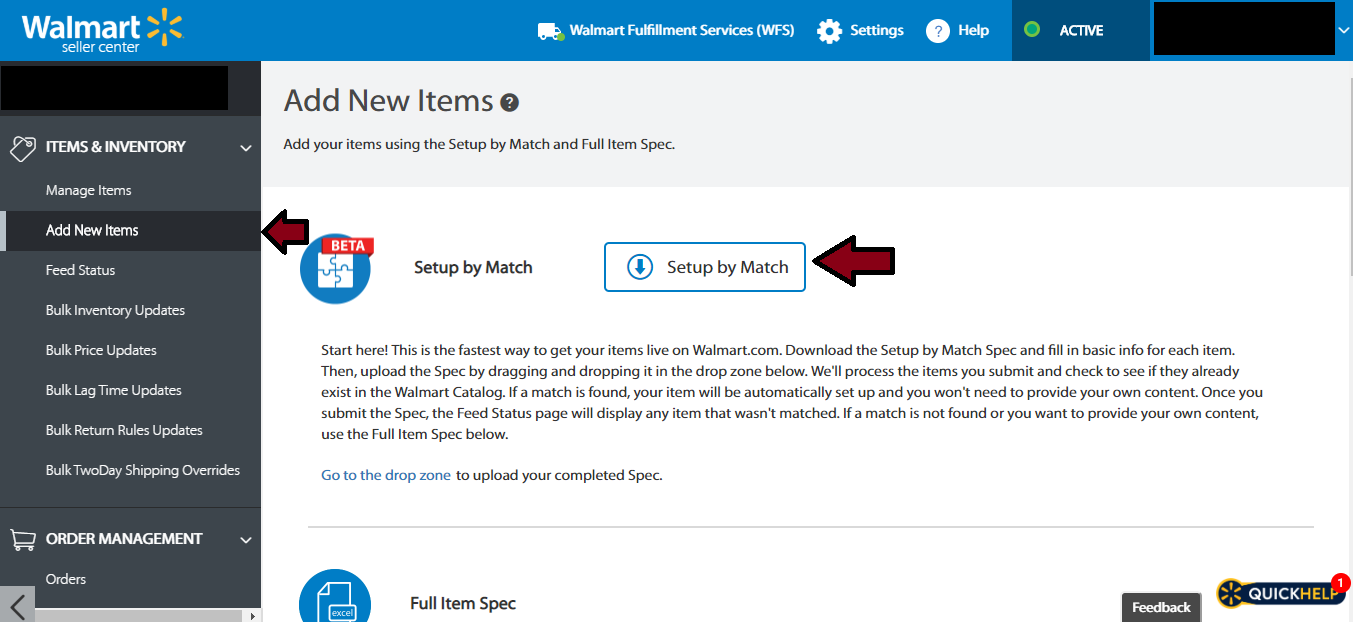The image size is (1353, 622).
Task: Click the Setup by Match download button
Action: [704, 267]
